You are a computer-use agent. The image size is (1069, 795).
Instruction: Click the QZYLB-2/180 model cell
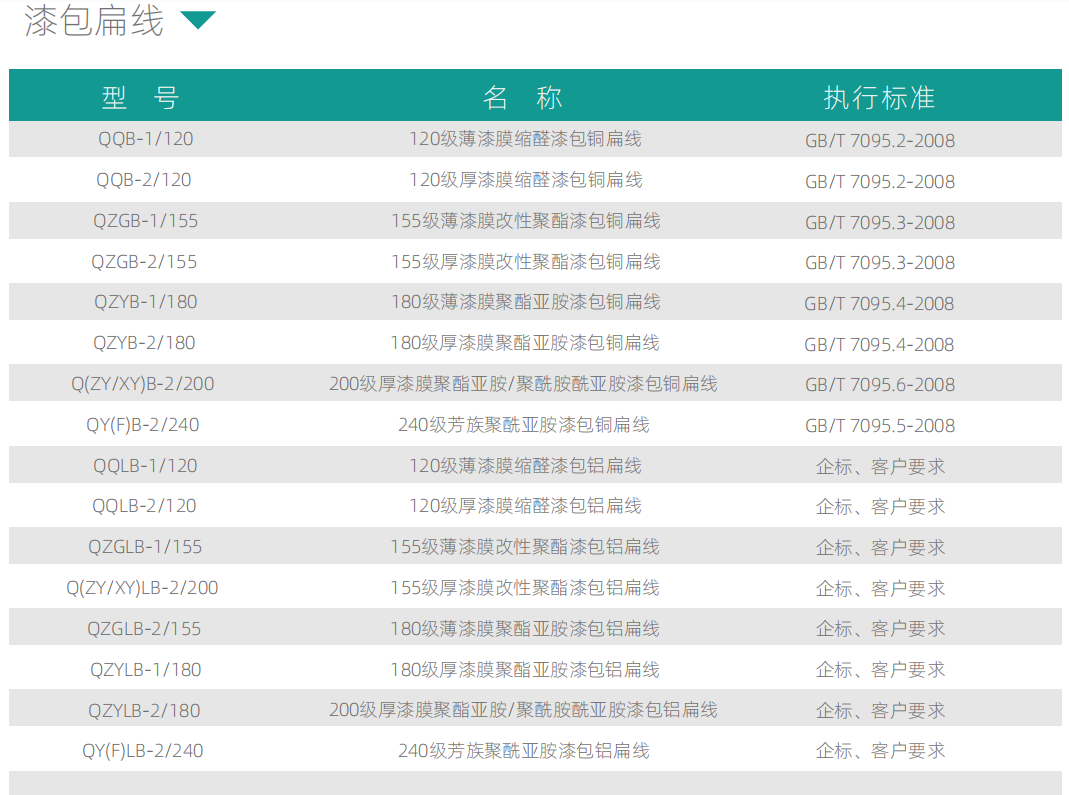144,710
